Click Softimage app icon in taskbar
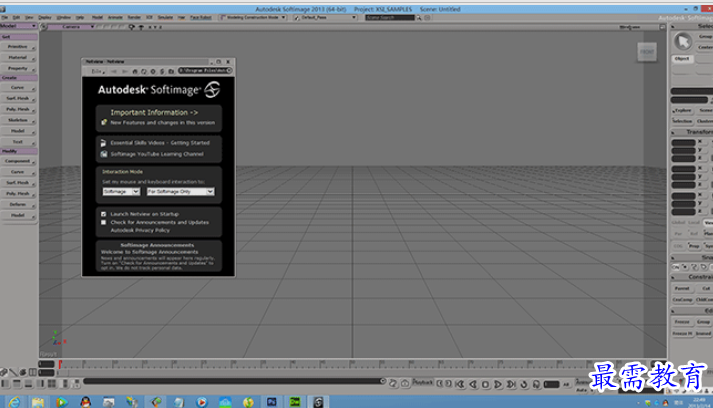 click(318, 402)
